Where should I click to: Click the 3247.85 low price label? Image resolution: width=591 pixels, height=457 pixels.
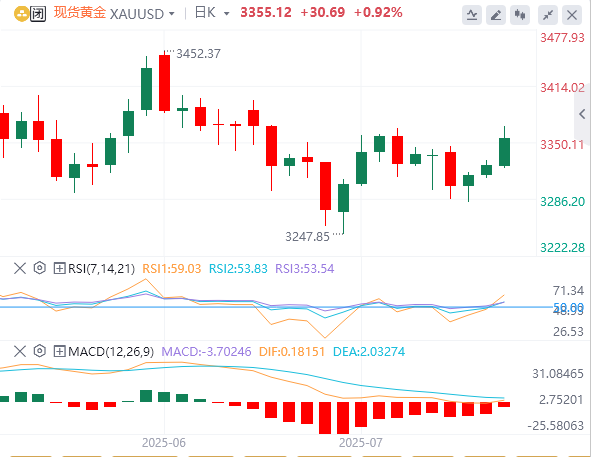click(307, 237)
